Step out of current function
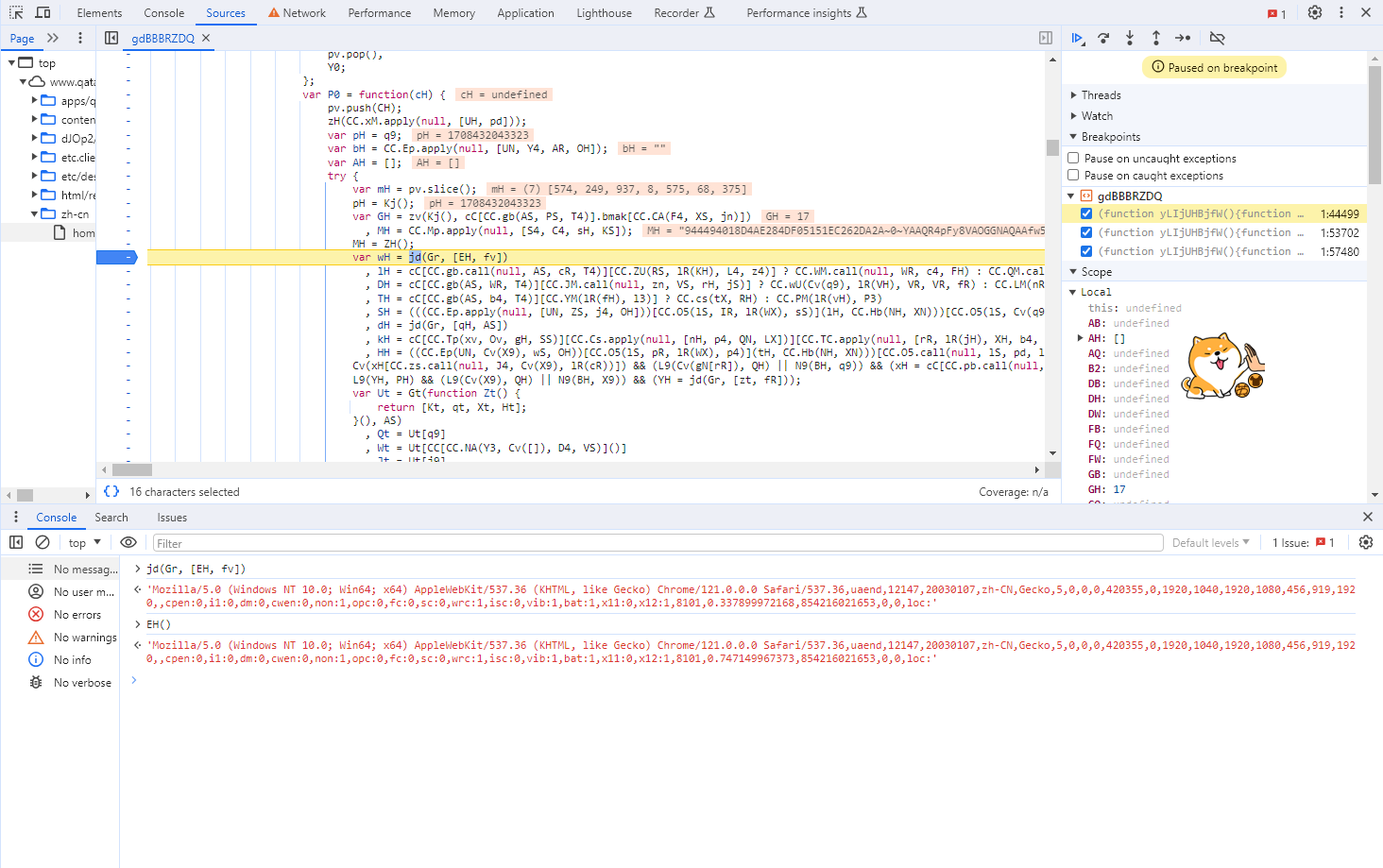The image size is (1383, 868). coord(1156,38)
